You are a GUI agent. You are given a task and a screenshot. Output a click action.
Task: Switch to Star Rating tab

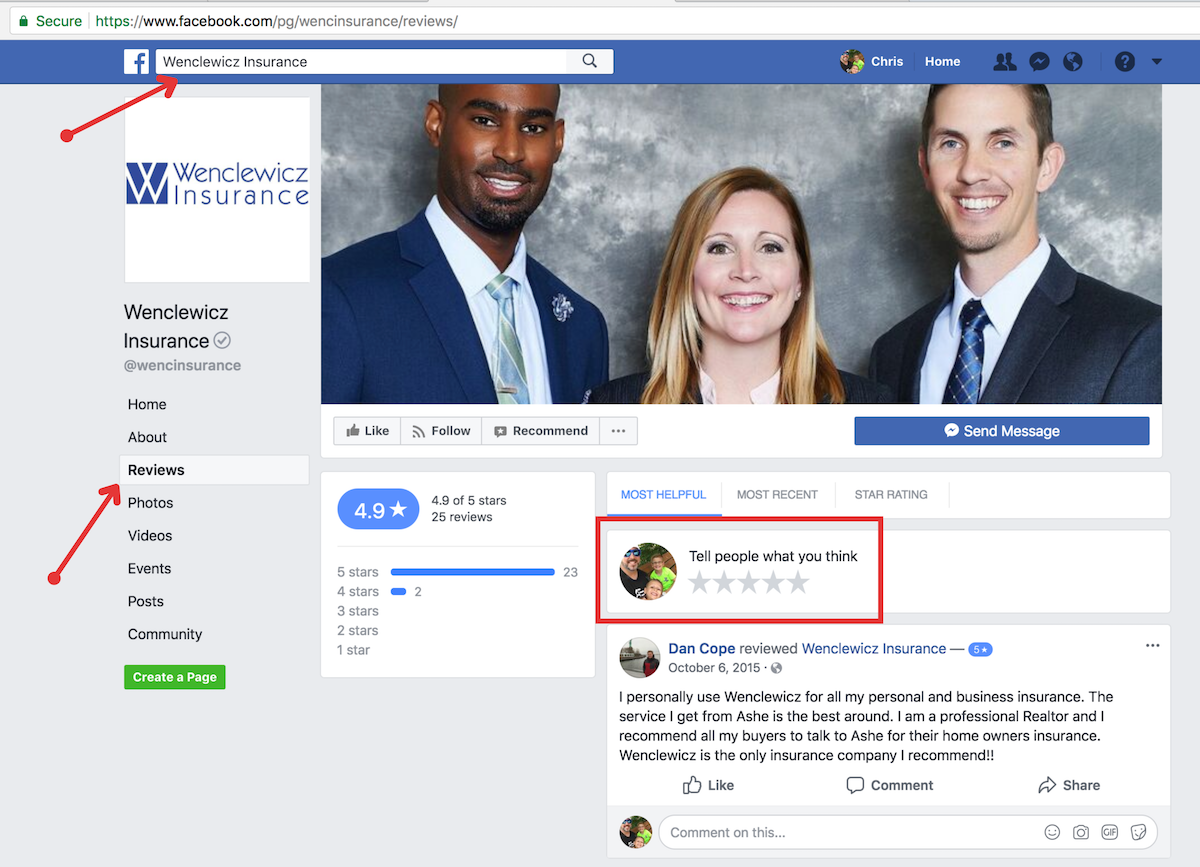[891, 495]
